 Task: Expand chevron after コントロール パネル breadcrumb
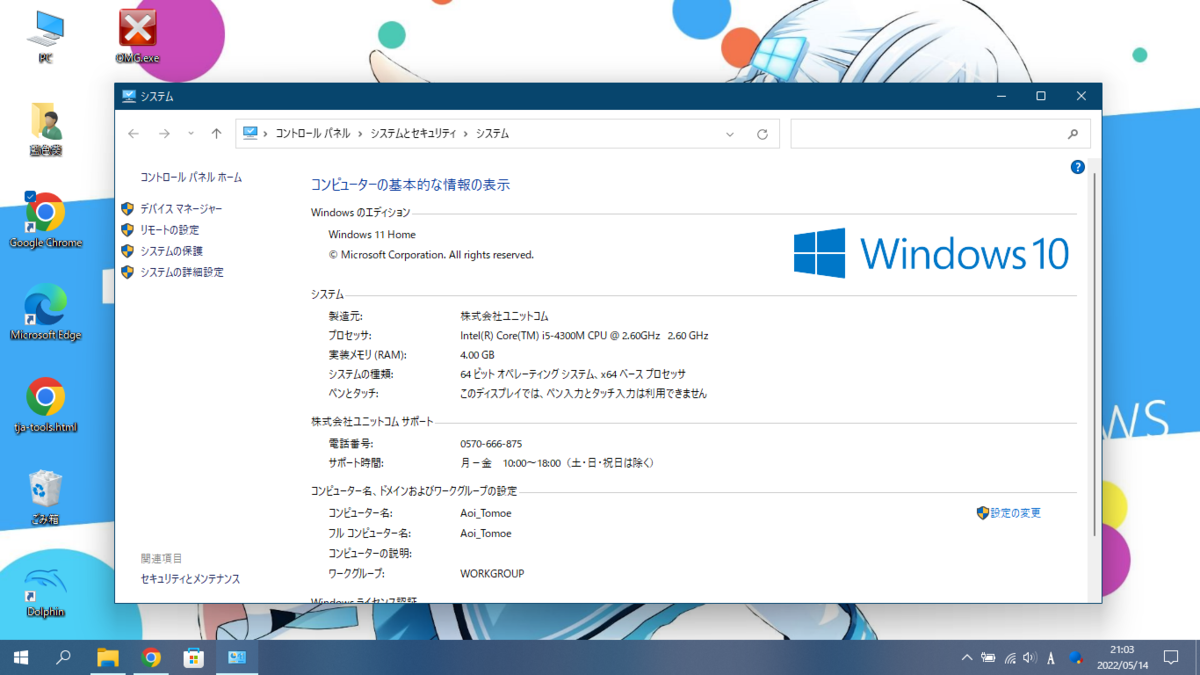point(360,134)
